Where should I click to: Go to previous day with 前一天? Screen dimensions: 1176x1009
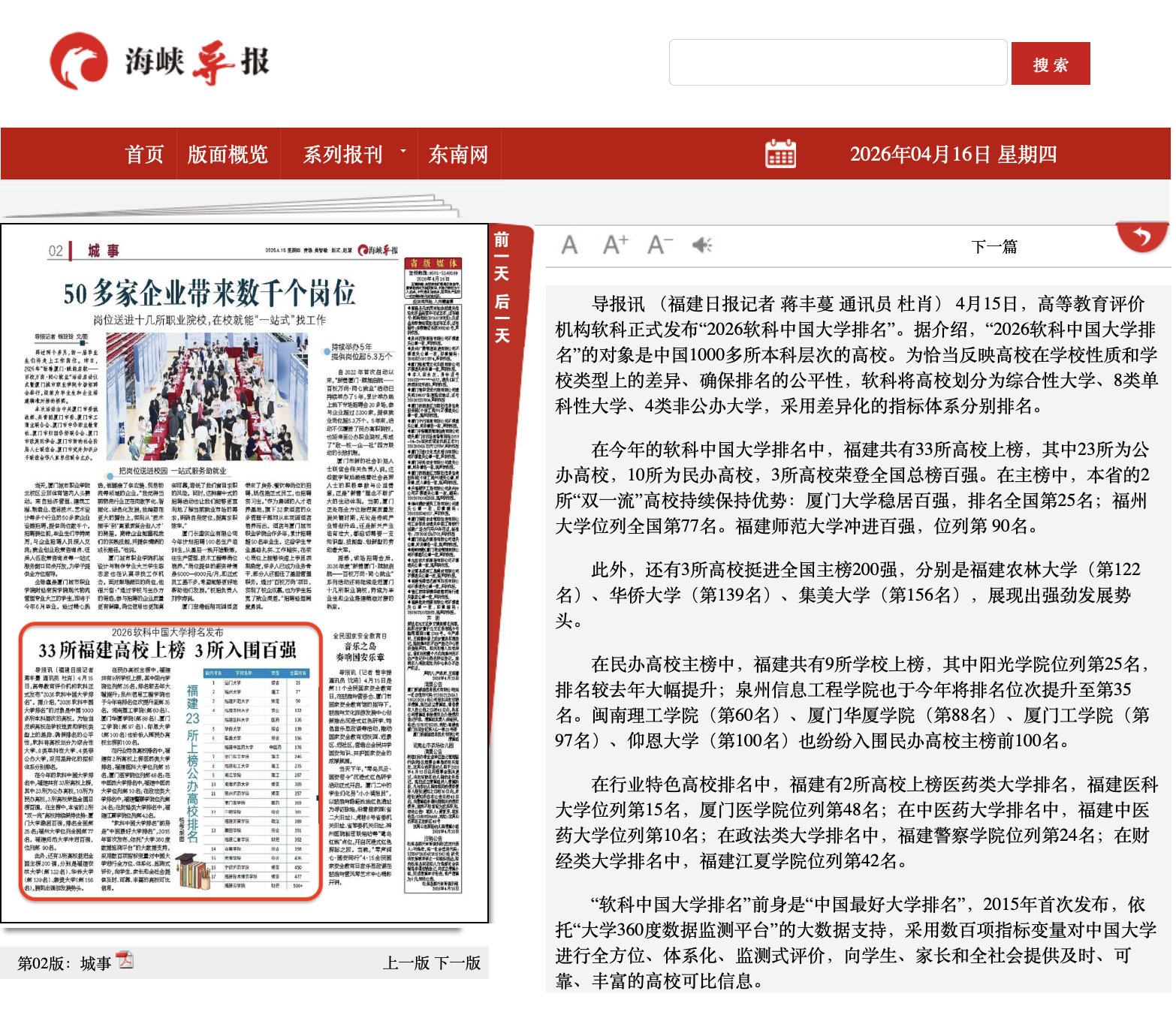502,257
